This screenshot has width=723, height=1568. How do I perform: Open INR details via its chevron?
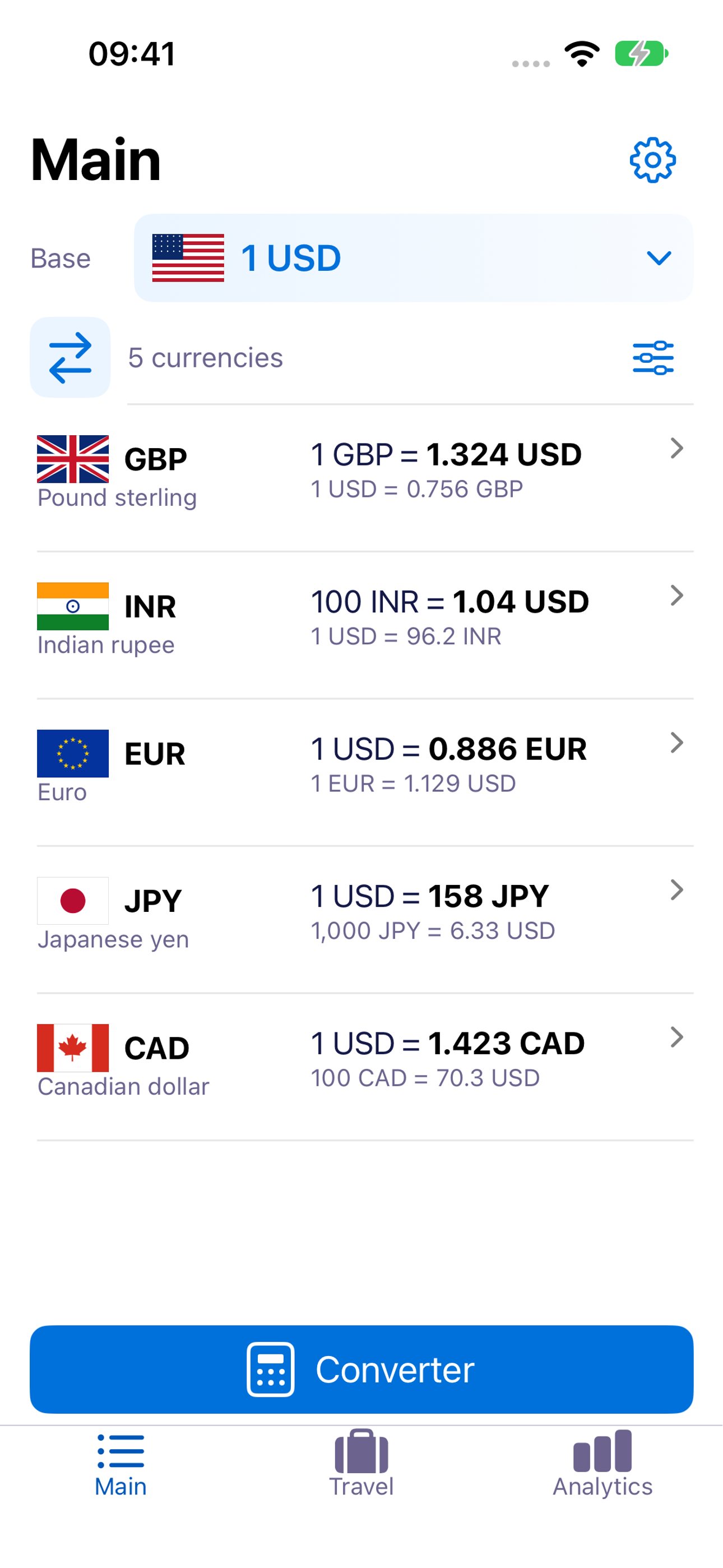tap(676, 596)
